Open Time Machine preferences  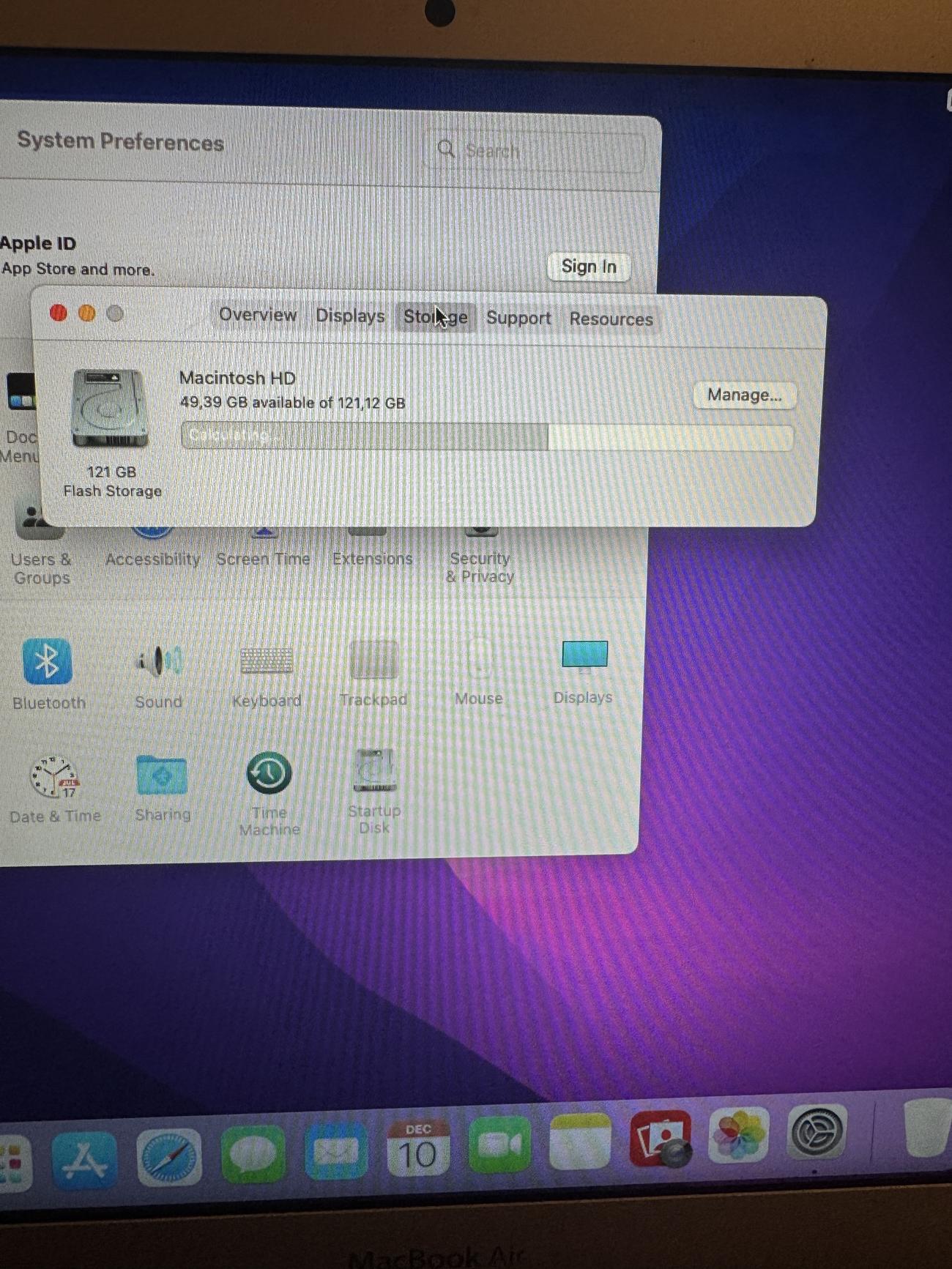coord(269,774)
